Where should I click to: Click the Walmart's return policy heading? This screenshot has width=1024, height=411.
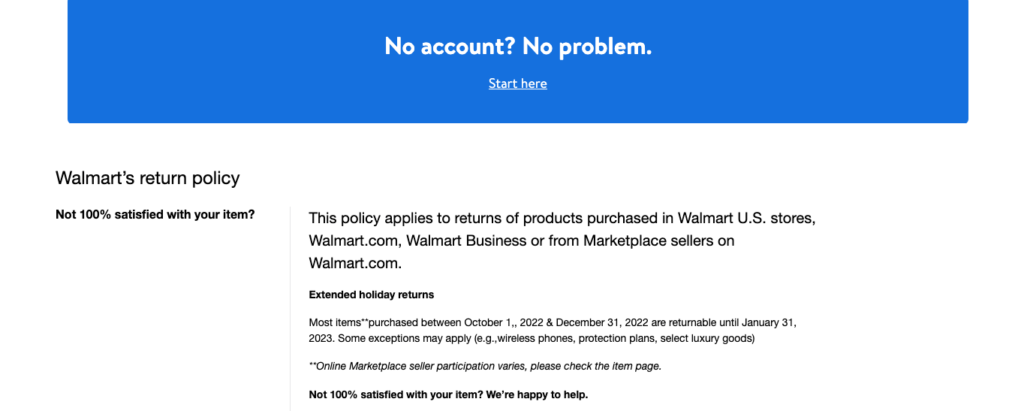click(x=148, y=178)
